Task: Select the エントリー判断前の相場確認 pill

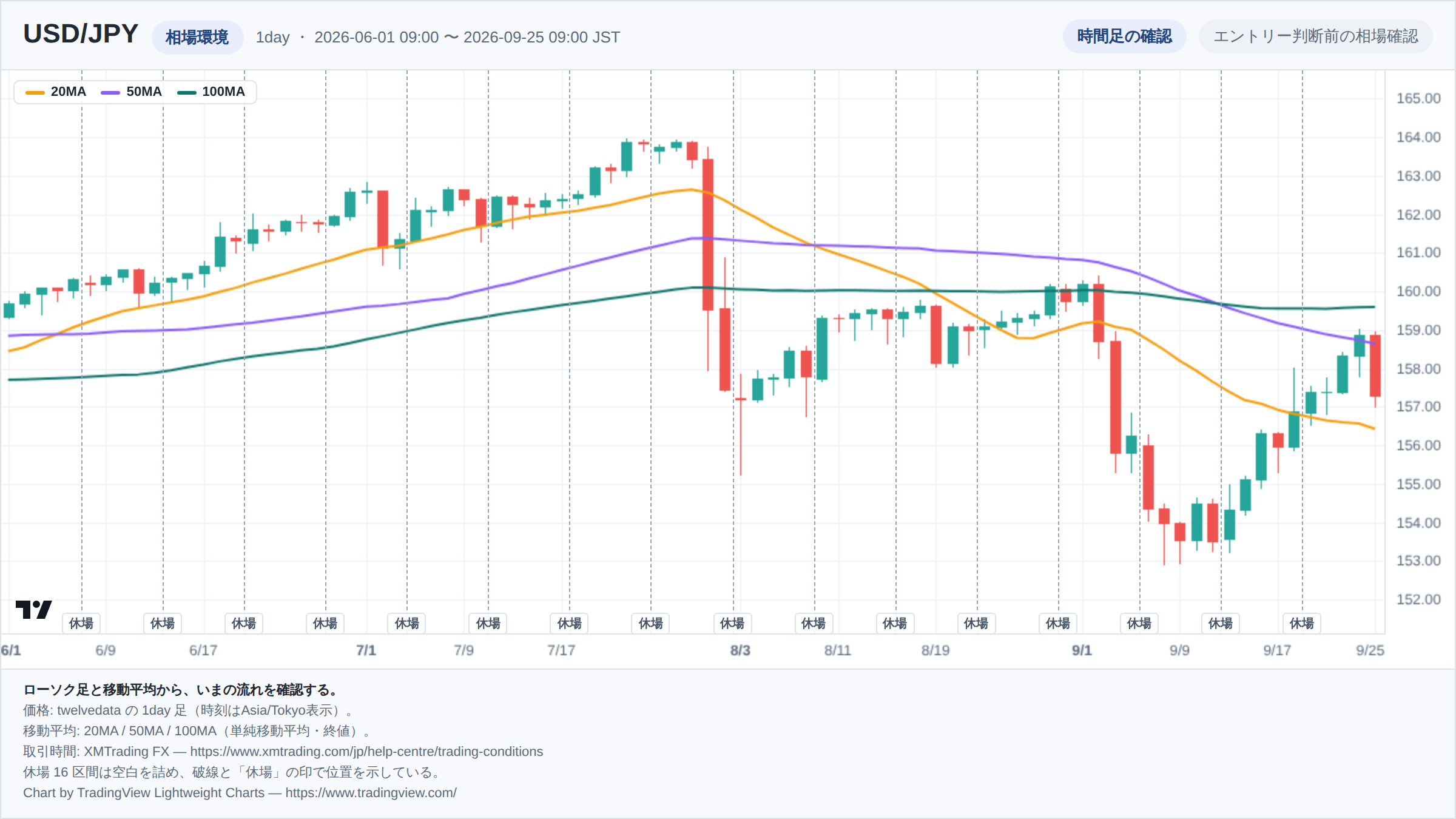Action: [x=1315, y=36]
